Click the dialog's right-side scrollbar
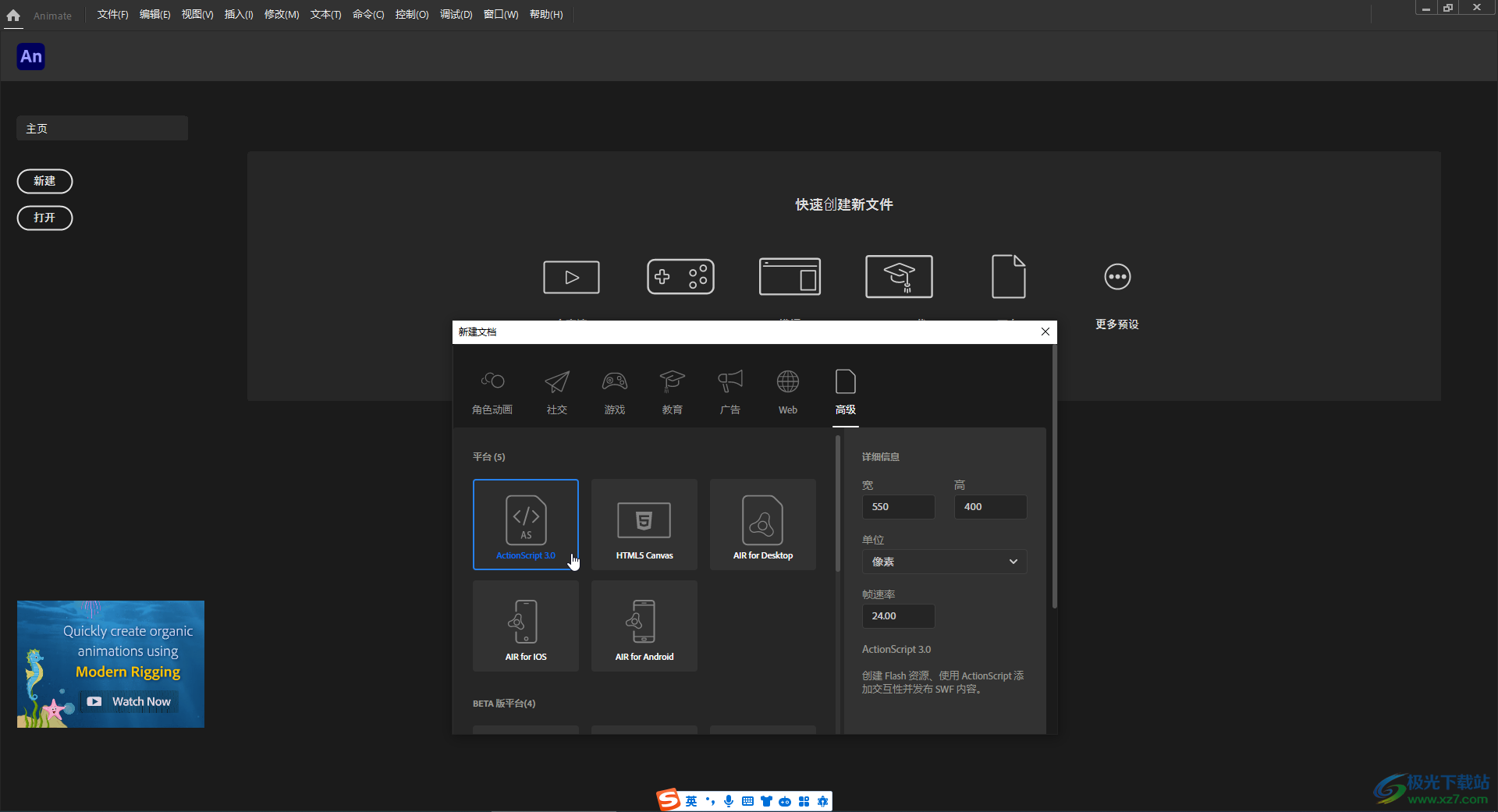 (x=1055, y=476)
